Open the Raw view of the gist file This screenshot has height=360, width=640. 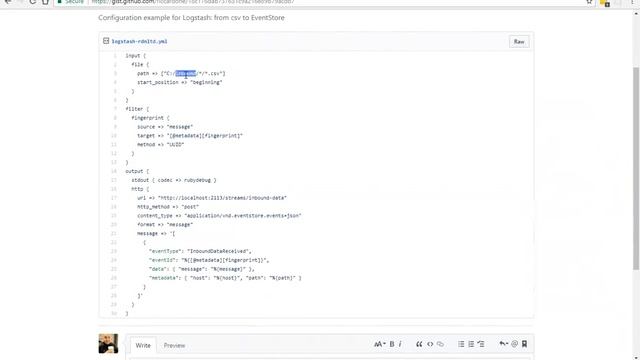519,42
